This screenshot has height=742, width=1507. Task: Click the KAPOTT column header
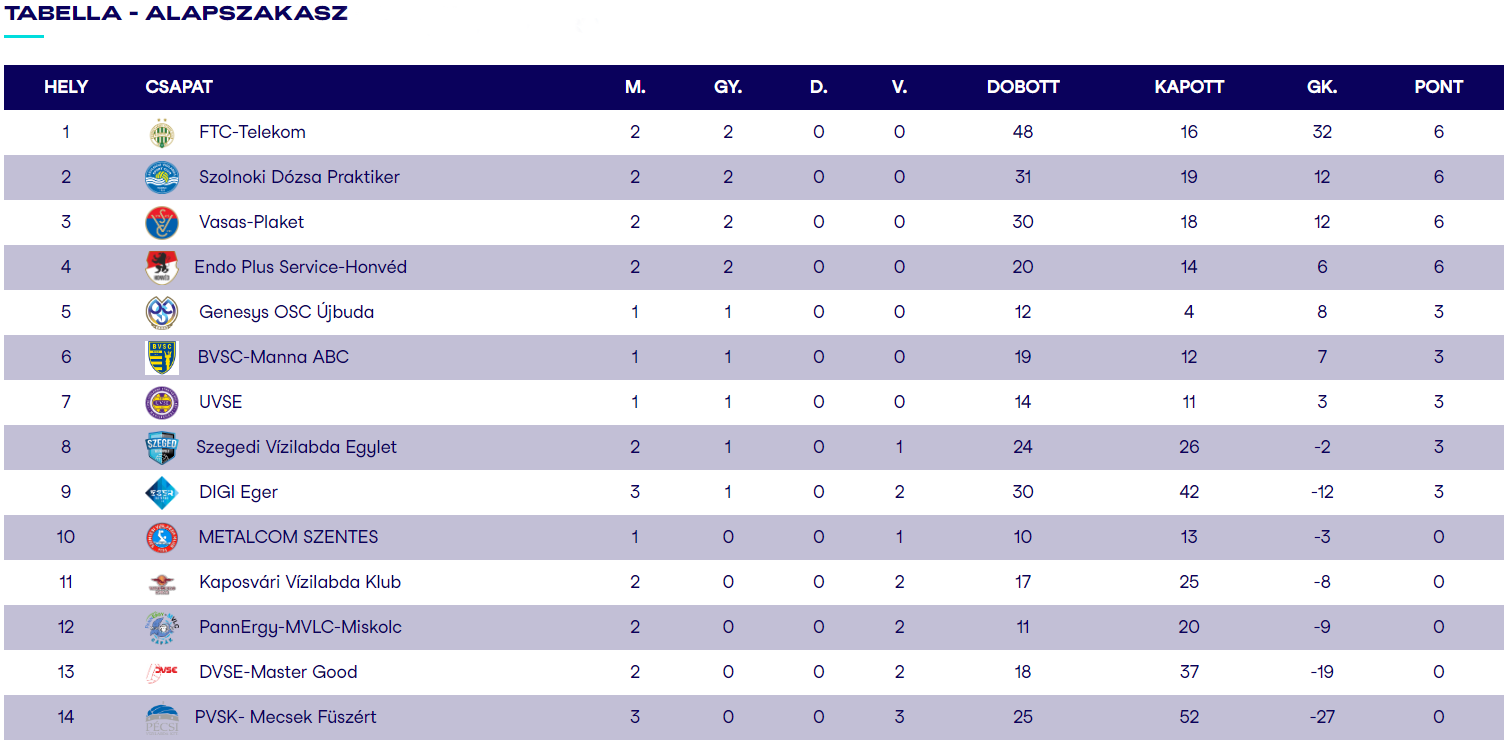(x=1188, y=87)
